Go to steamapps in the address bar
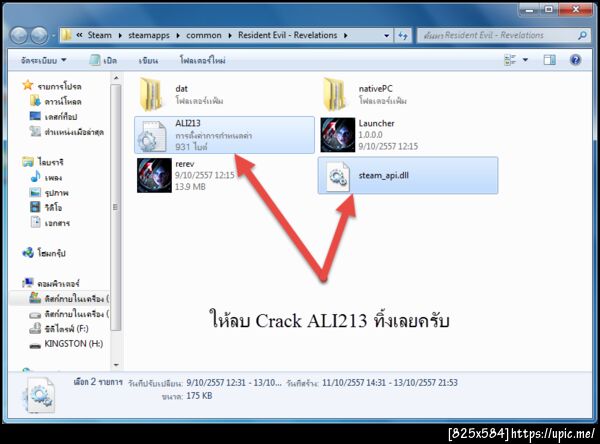Image resolution: width=600 pixels, height=444 pixels. click(149, 35)
